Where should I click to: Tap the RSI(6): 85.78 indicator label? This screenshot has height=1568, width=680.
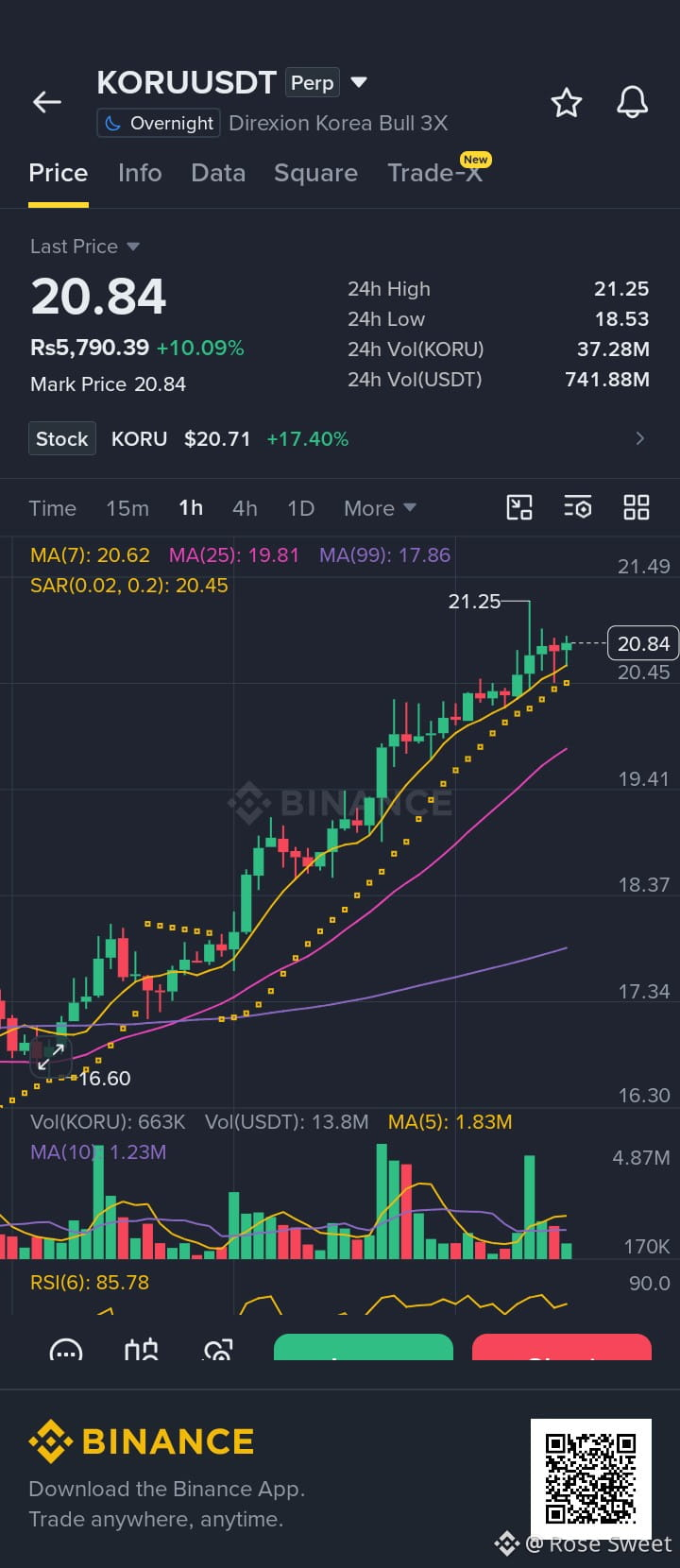[x=90, y=1283]
